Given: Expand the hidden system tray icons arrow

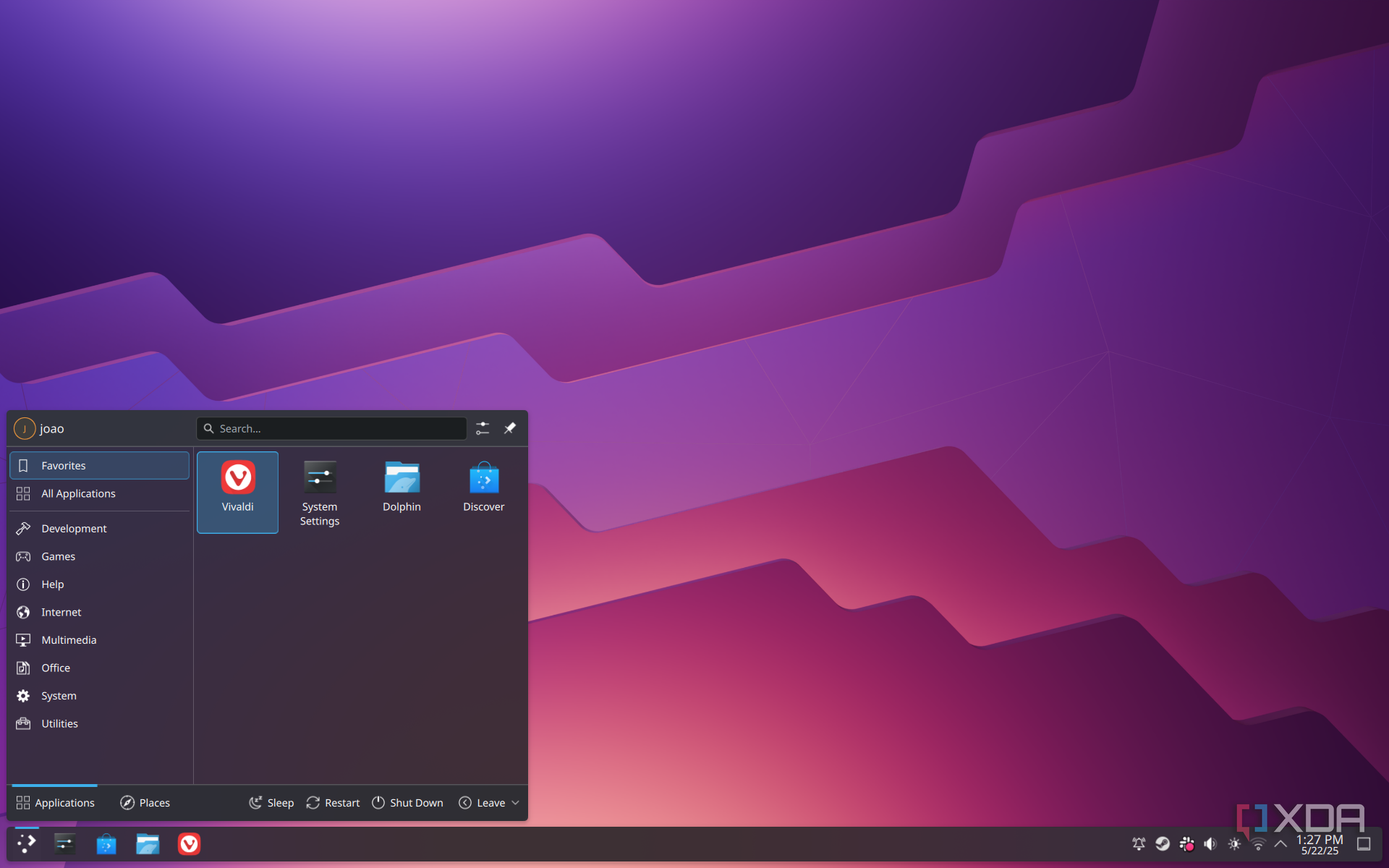Looking at the screenshot, I should click(1280, 843).
